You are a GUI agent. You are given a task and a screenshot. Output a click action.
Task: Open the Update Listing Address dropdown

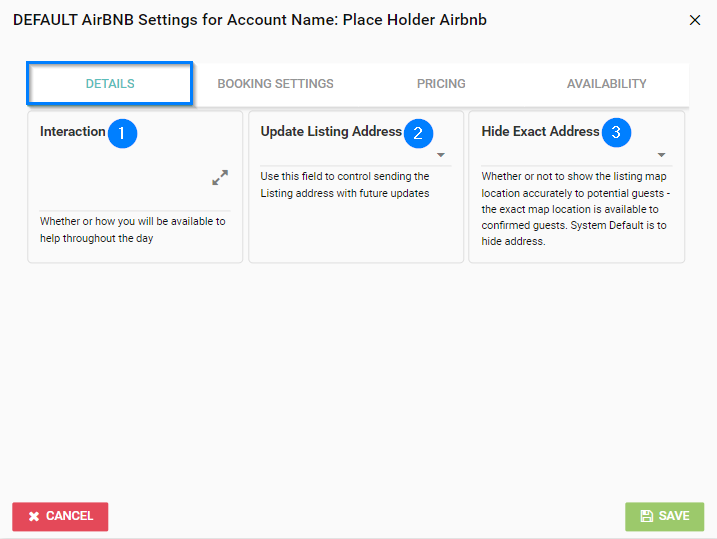(440, 155)
